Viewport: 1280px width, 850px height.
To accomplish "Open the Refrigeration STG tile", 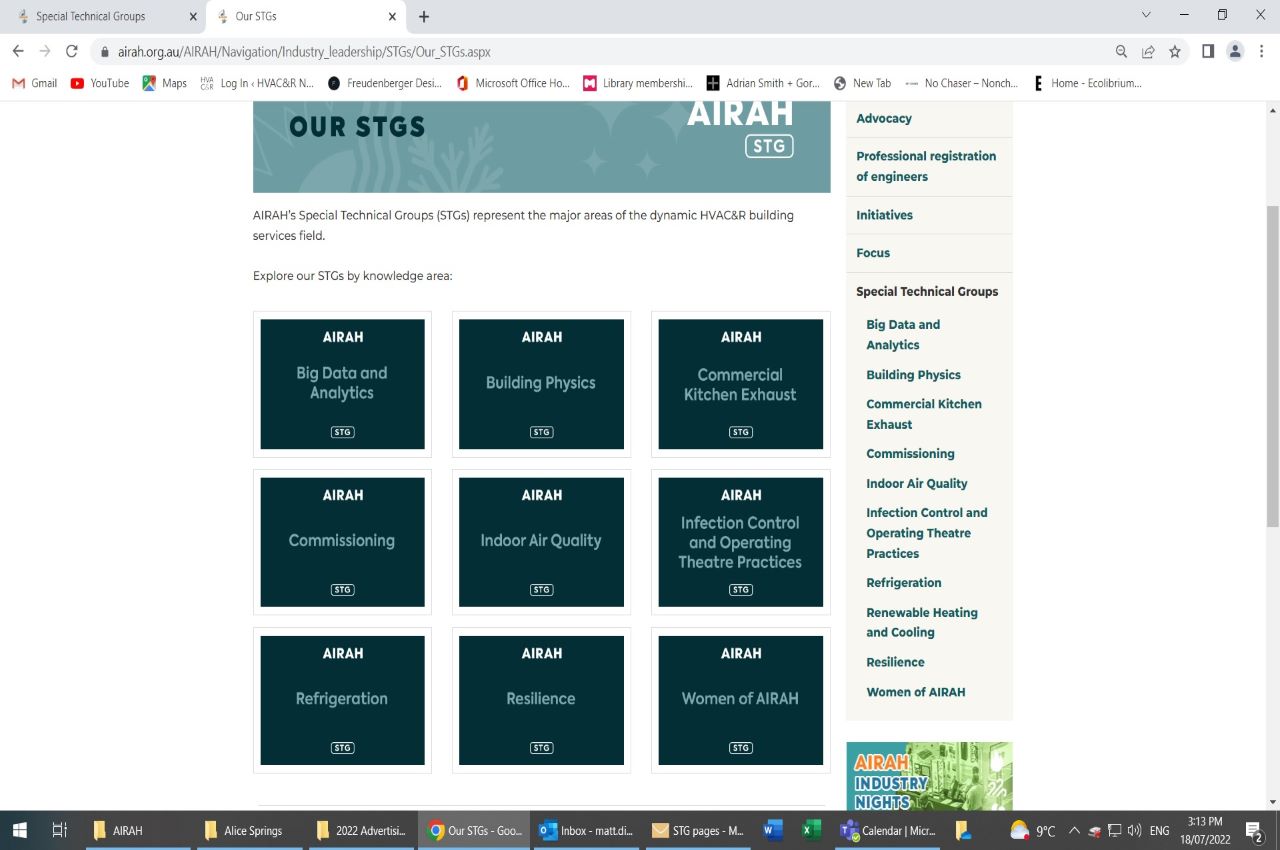I will click(x=342, y=700).
